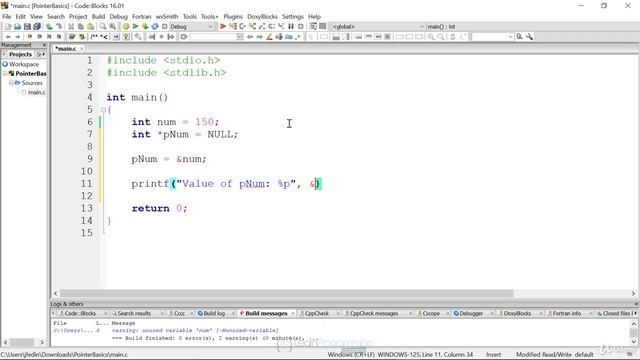Screen dimensions: 640x360
Task: Click the Redo arrow icon
Action: (x=59, y=27)
